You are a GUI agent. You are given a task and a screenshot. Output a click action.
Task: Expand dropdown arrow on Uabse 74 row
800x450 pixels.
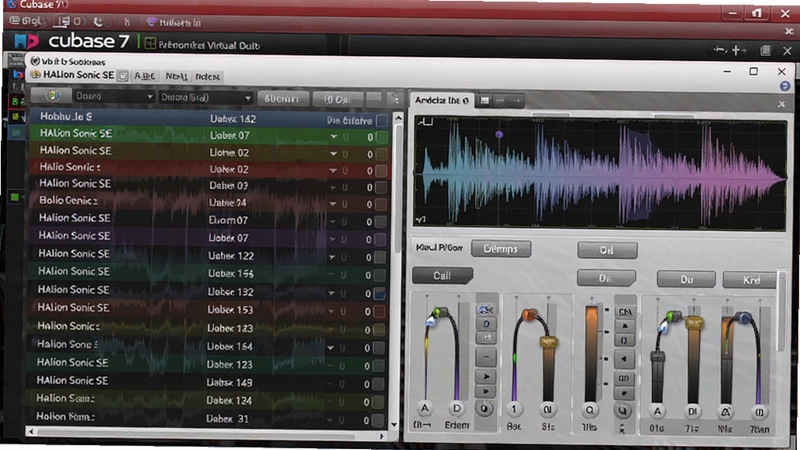pos(332,204)
